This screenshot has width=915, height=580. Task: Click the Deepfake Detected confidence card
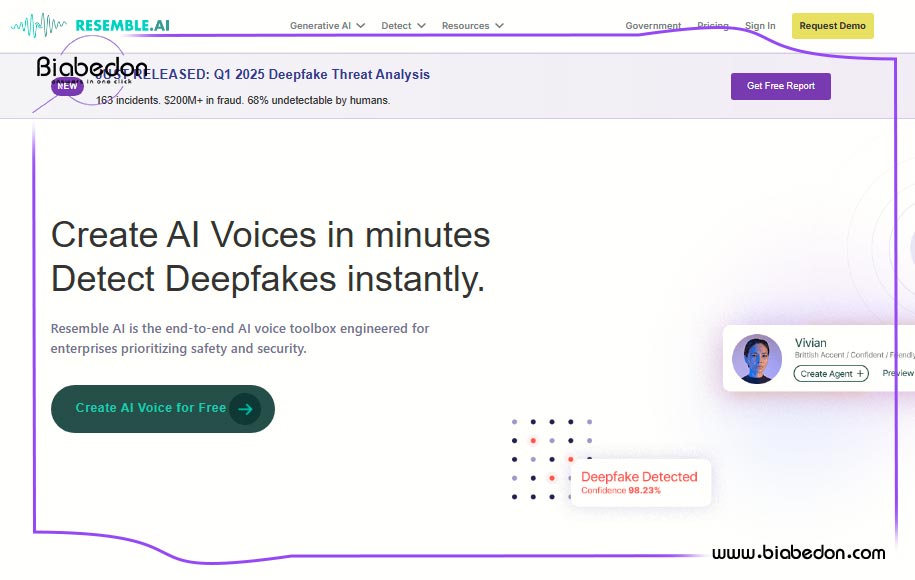[x=640, y=483]
